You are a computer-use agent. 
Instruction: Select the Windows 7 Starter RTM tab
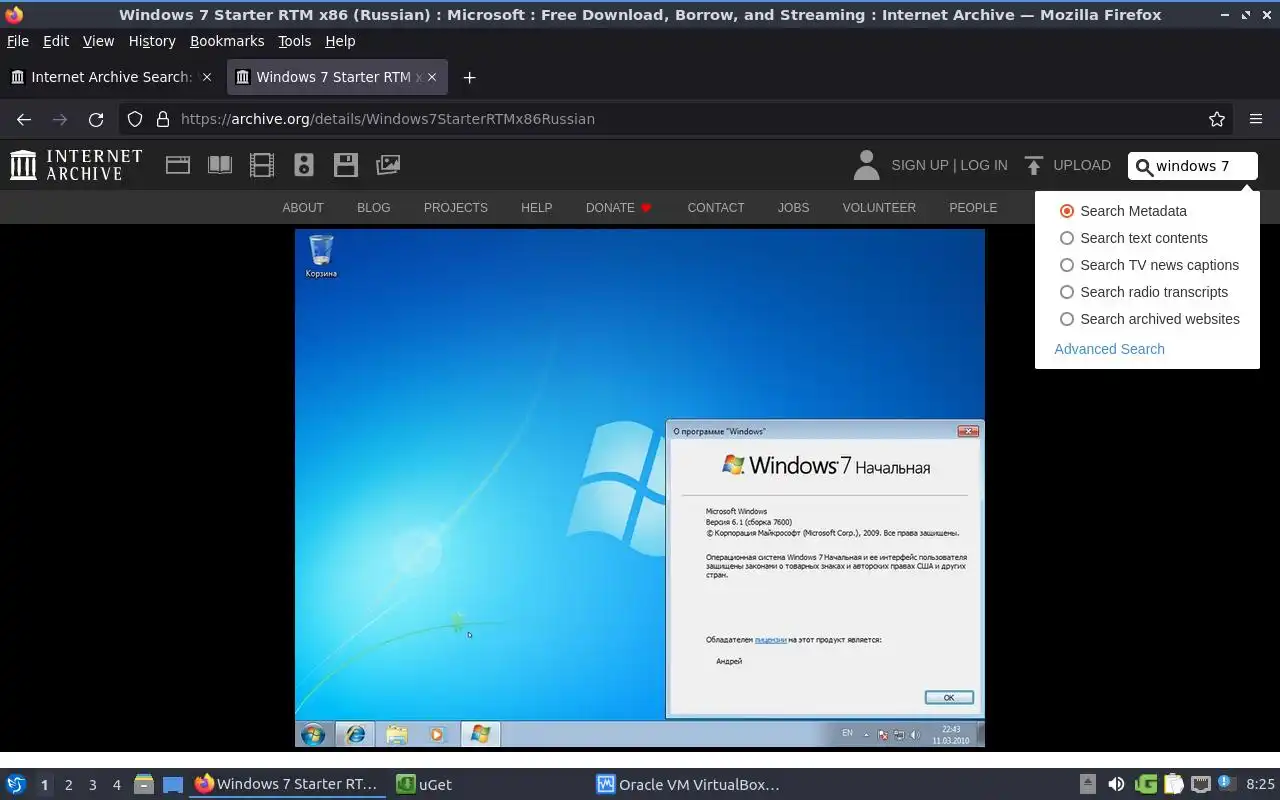tap(338, 77)
